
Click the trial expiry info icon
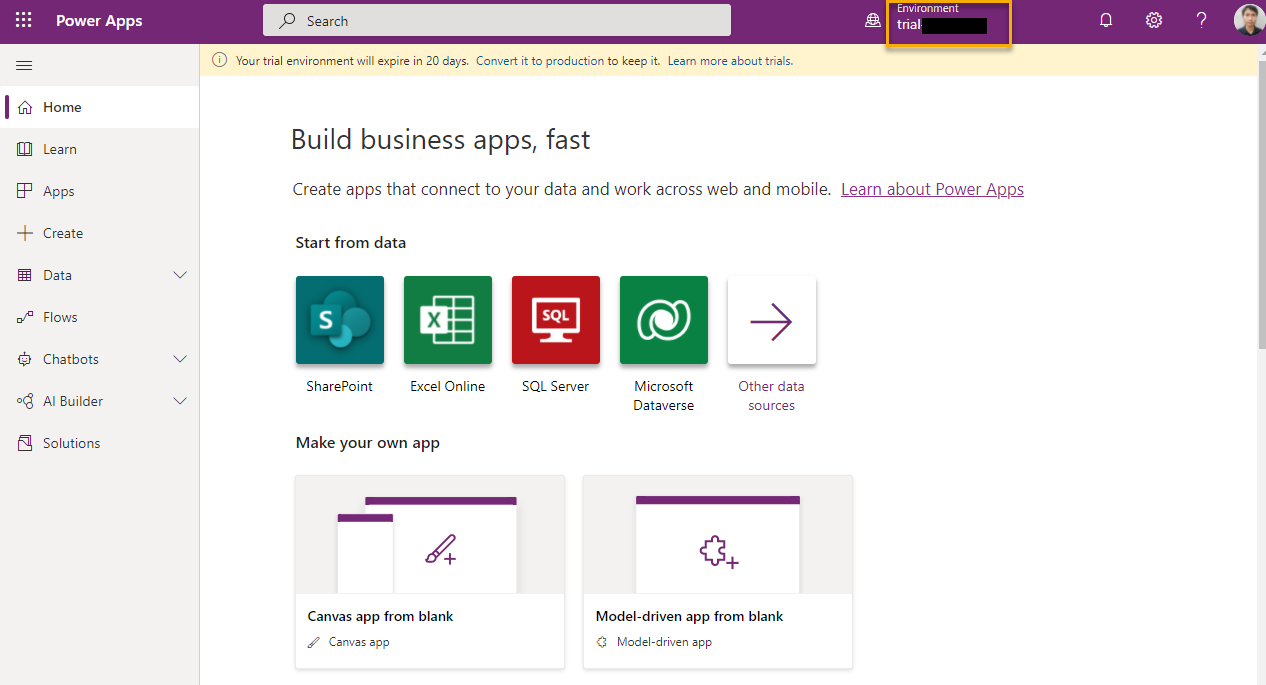(x=220, y=61)
